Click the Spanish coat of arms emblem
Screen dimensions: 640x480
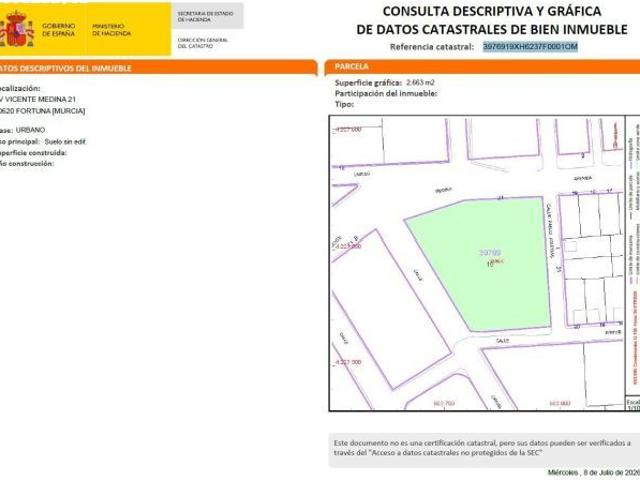point(17,29)
